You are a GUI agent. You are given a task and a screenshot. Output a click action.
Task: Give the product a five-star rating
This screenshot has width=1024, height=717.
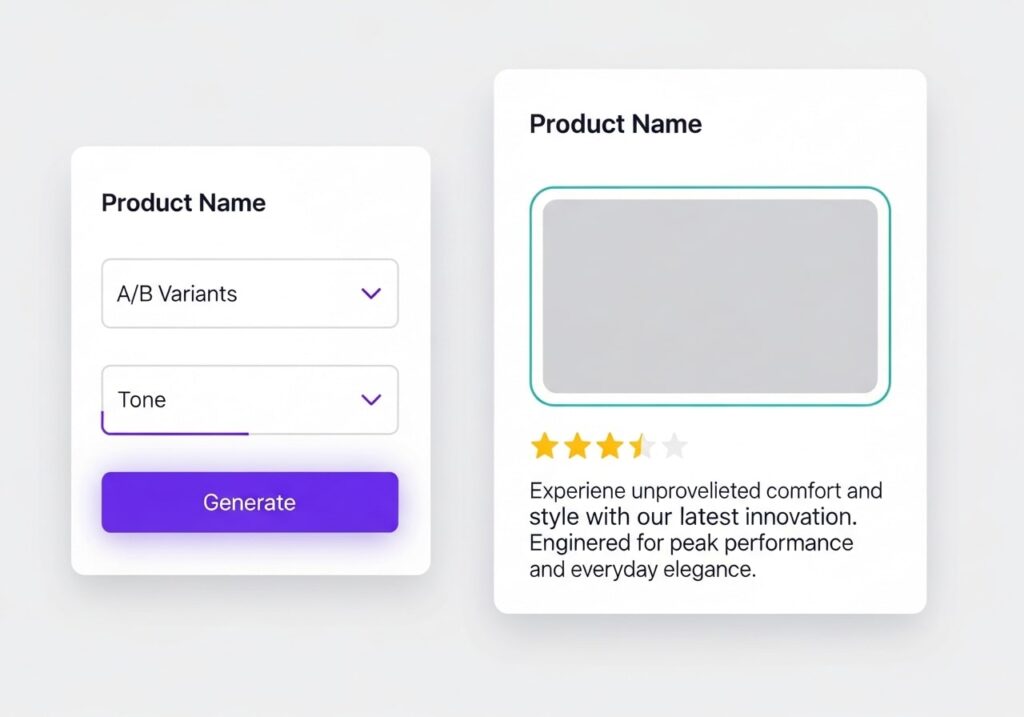[673, 446]
